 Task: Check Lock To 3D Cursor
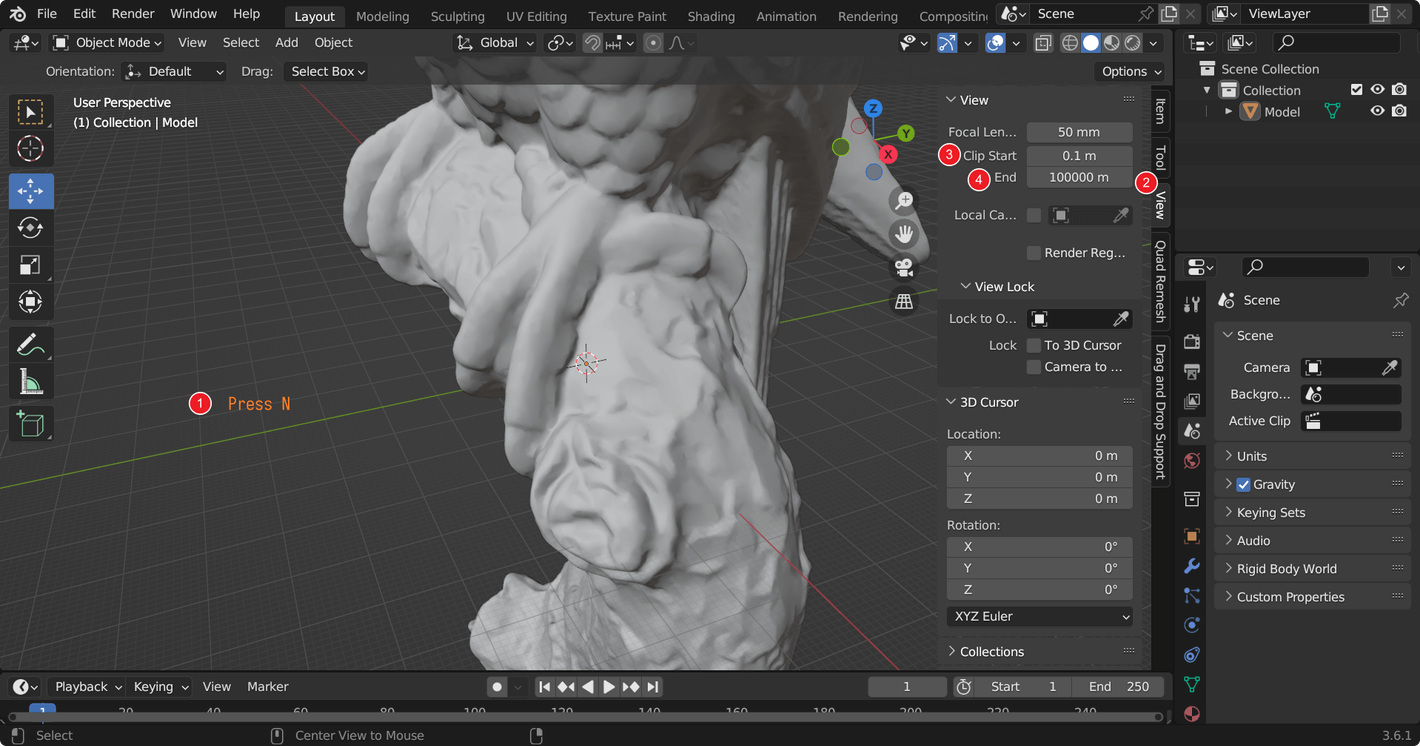[x=1034, y=345]
